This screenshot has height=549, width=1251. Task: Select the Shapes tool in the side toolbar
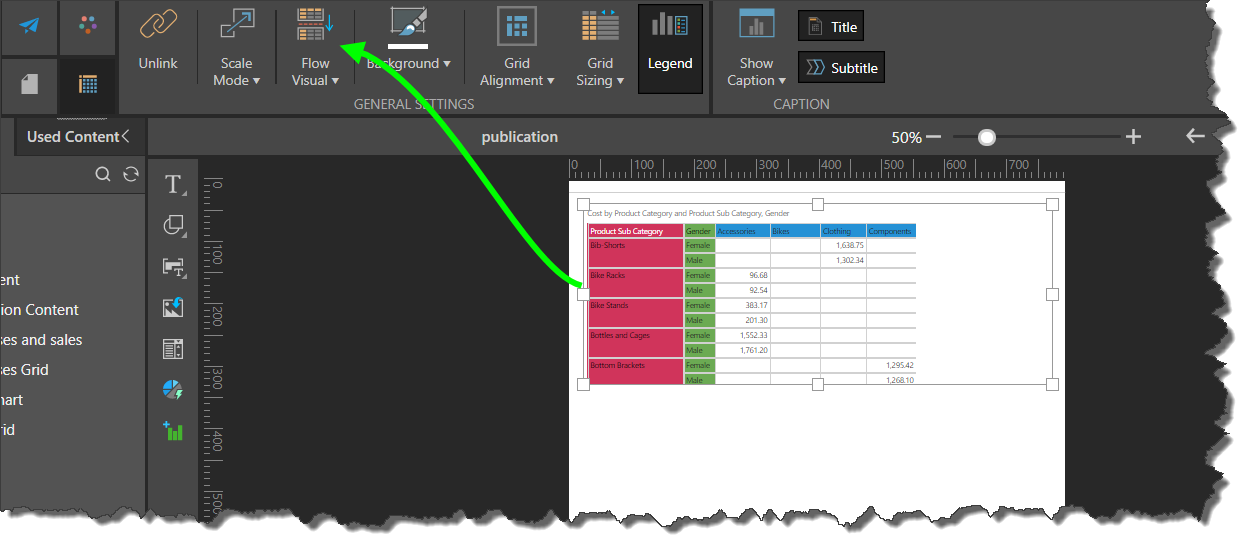[x=174, y=226]
